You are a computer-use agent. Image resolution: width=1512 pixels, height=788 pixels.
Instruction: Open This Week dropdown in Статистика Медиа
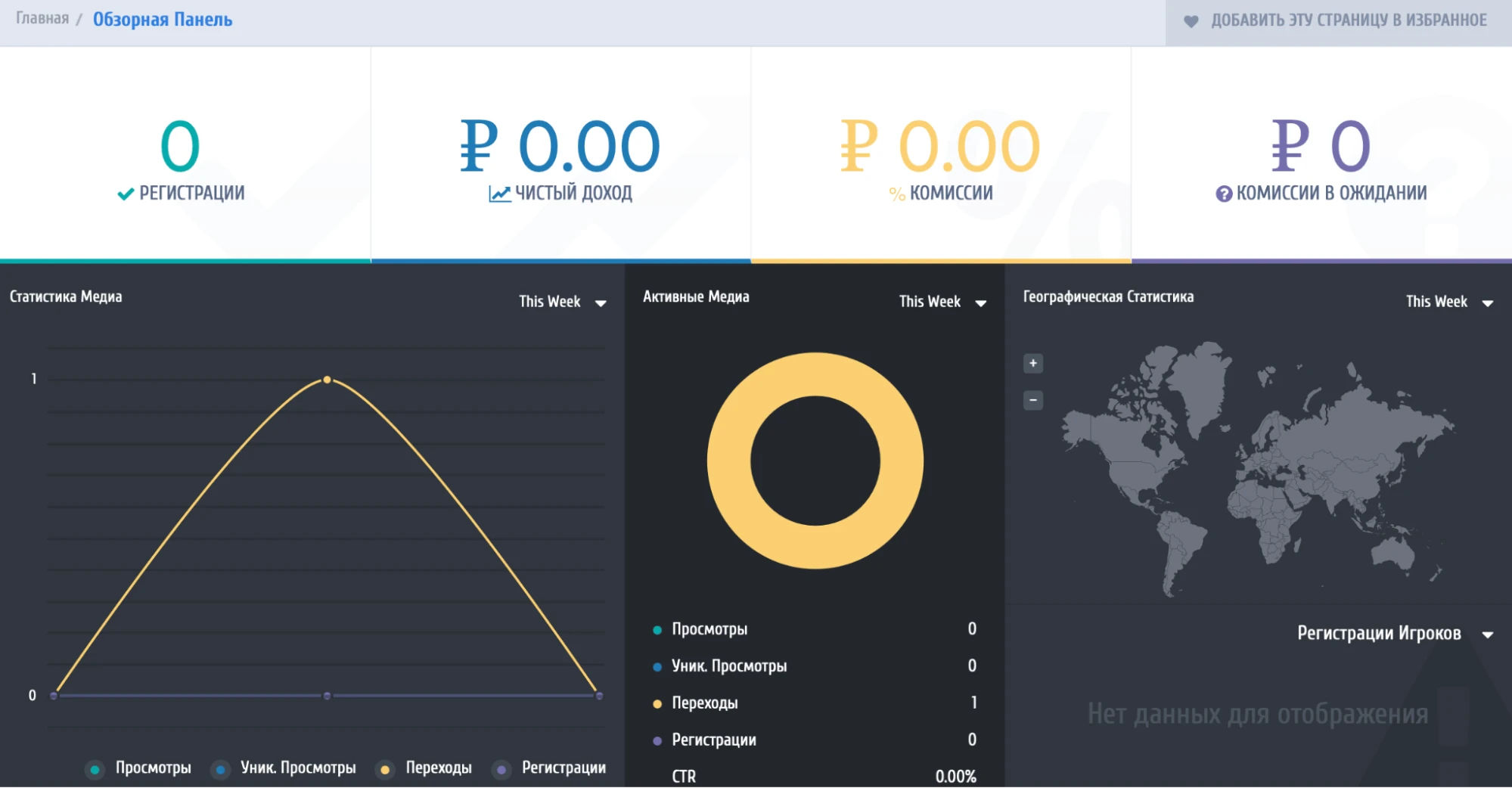pyautogui.click(x=563, y=302)
